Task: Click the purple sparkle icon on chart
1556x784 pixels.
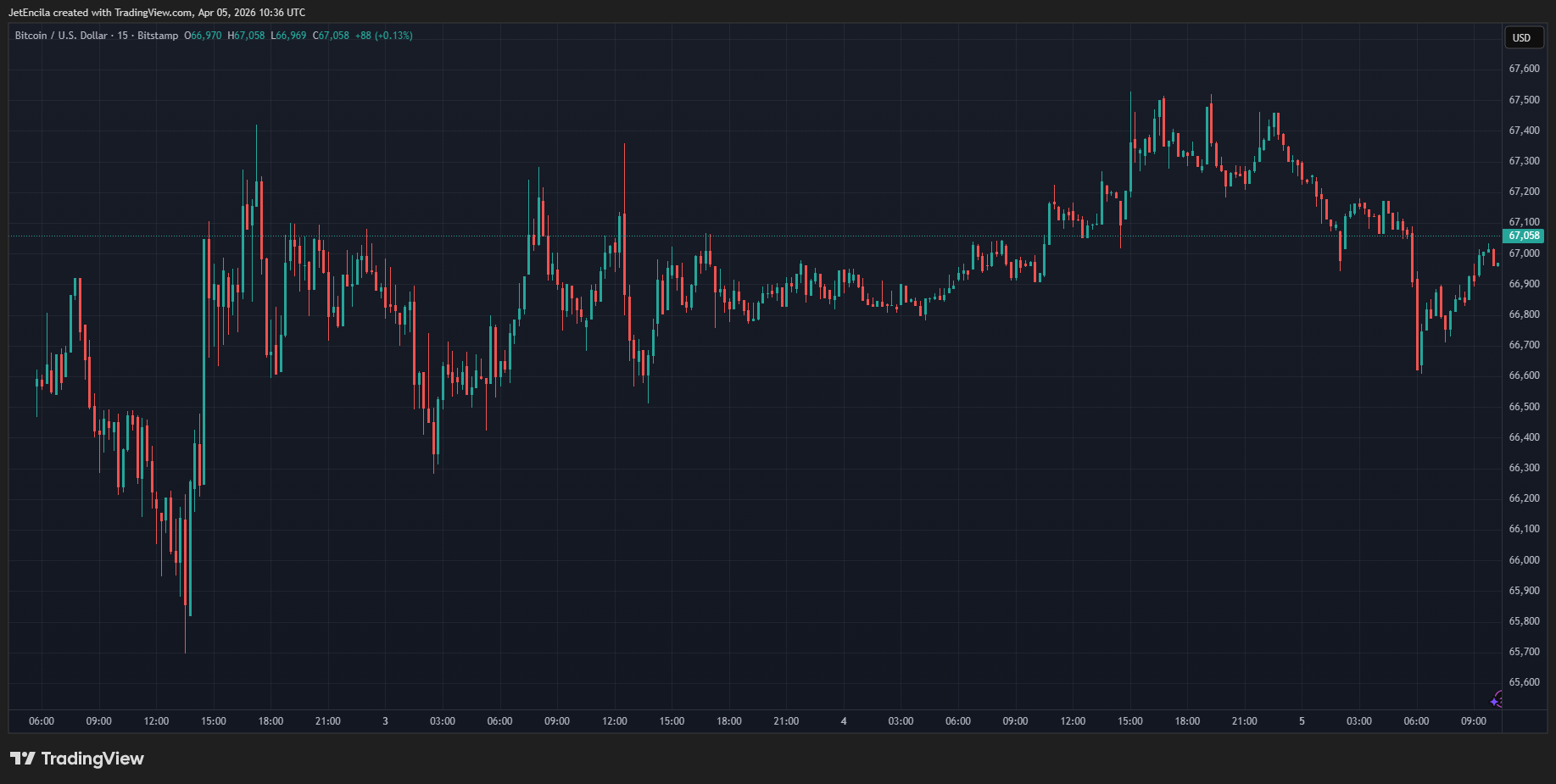Action: pos(1497,700)
